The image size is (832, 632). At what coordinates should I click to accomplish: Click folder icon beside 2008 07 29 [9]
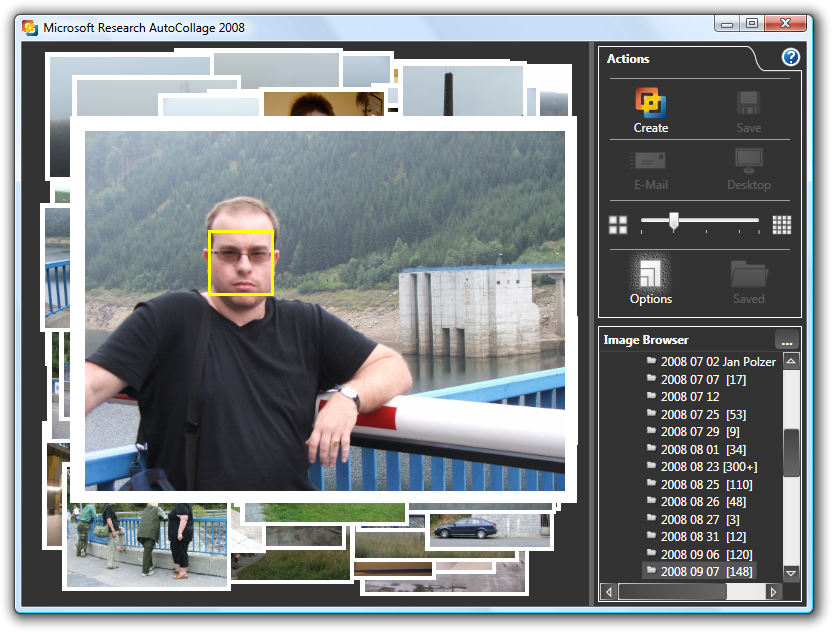tap(651, 430)
